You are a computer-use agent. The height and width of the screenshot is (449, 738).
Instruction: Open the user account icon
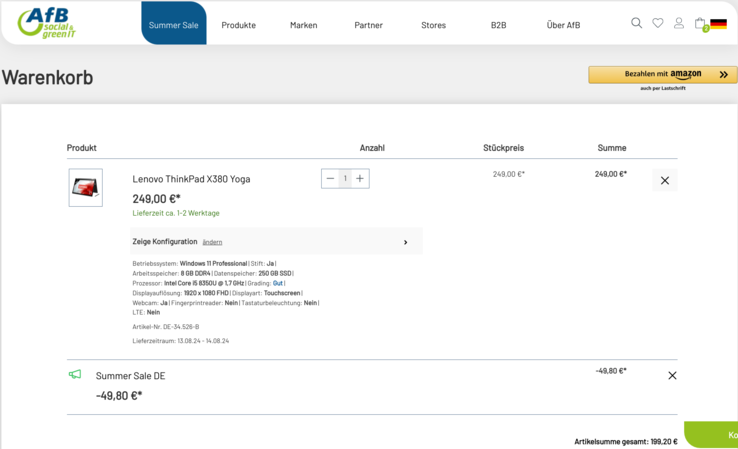click(679, 23)
